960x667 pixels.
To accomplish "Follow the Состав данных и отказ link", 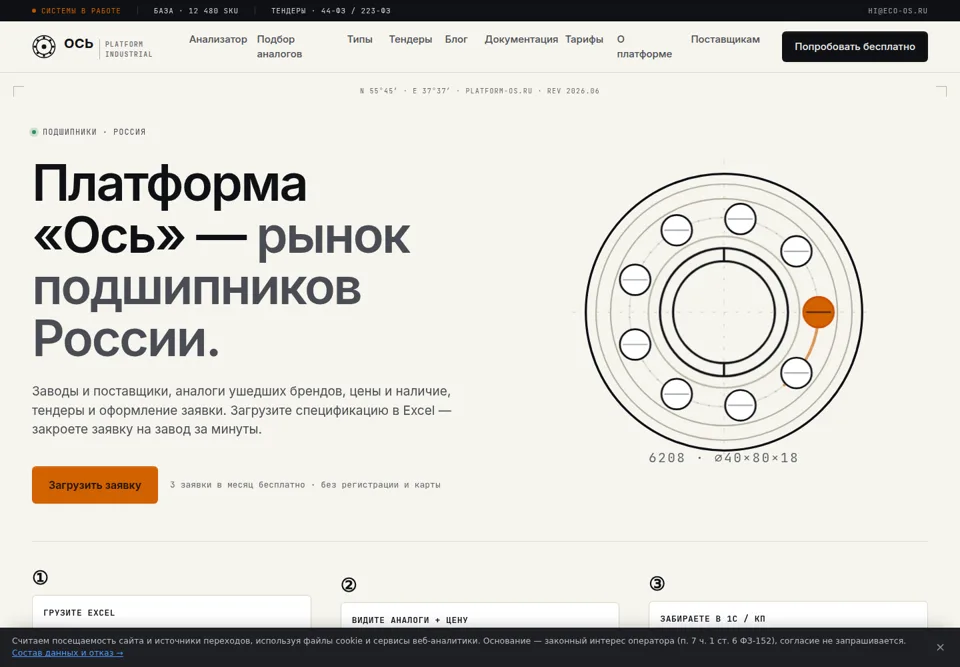I will coord(67,653).
